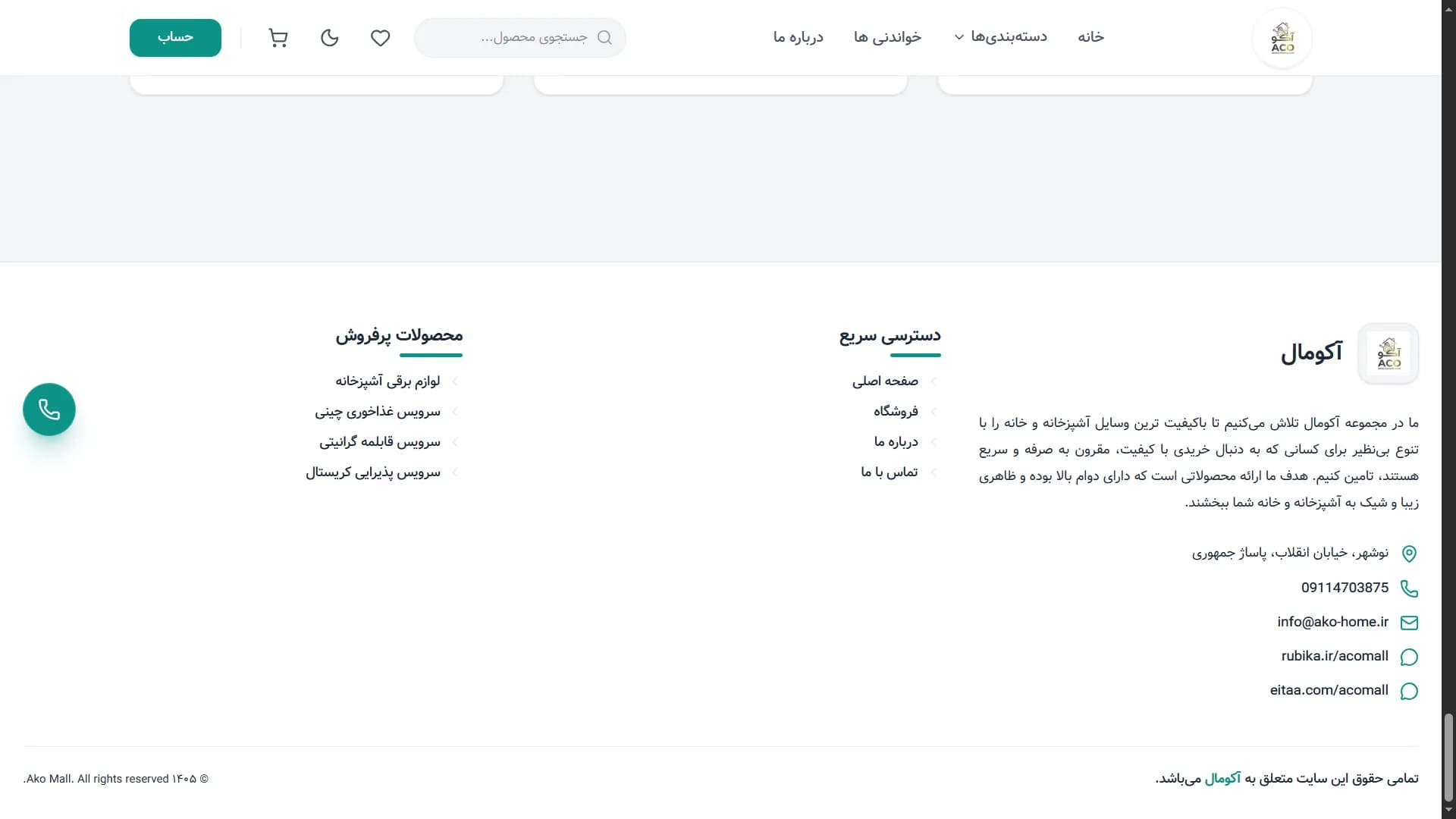Toggle dark mode with the moon icon
The width and height of the screenshot is (1456, 819).
329,38
